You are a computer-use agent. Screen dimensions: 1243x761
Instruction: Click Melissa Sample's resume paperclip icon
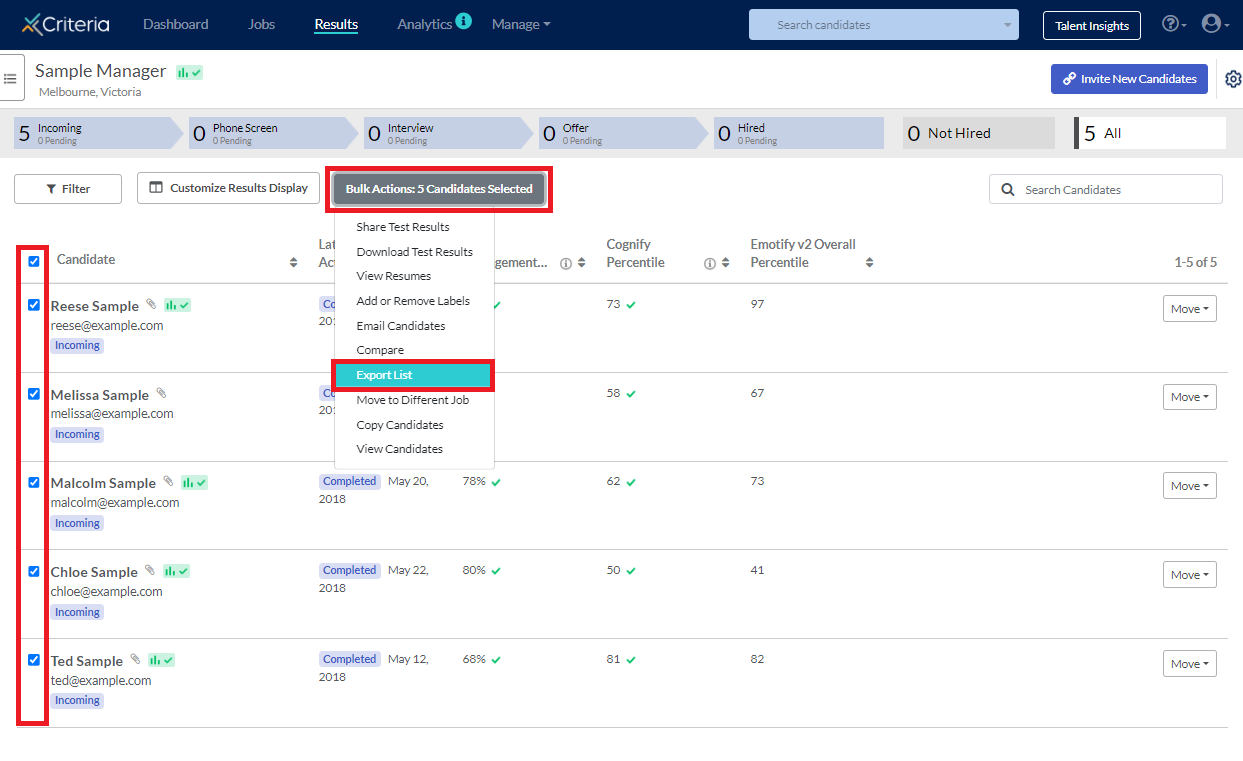pos(161,393)
